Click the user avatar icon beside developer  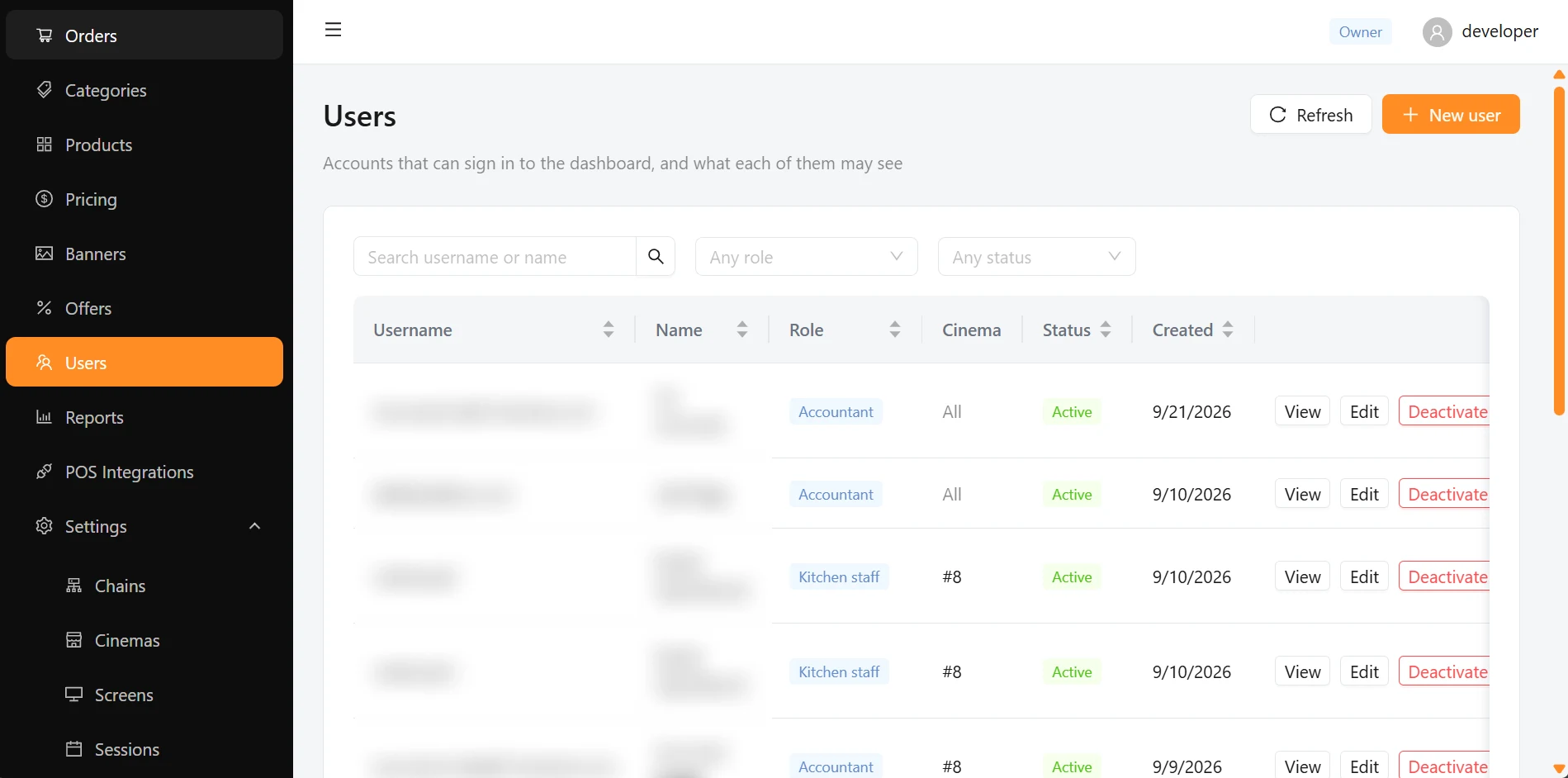tap(1437, 32)
